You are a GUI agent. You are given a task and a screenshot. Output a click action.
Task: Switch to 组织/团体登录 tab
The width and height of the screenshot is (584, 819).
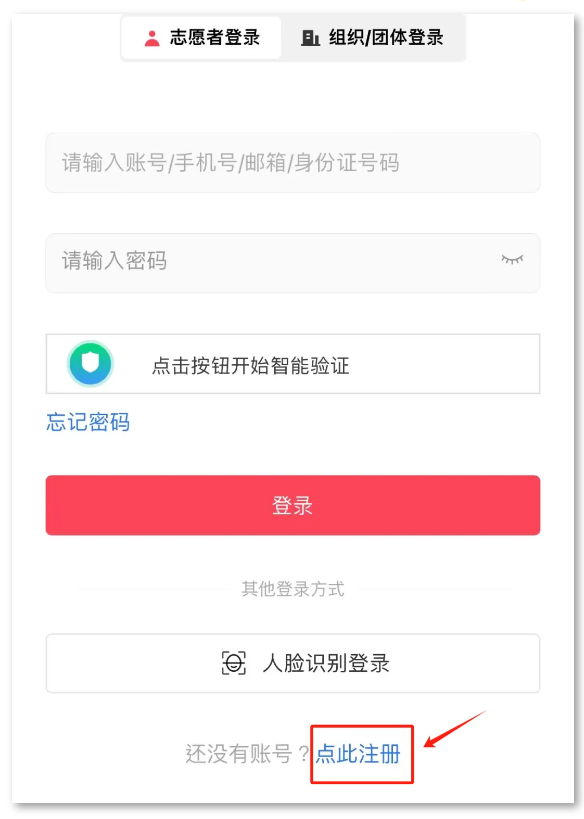(x=372, y=38)
